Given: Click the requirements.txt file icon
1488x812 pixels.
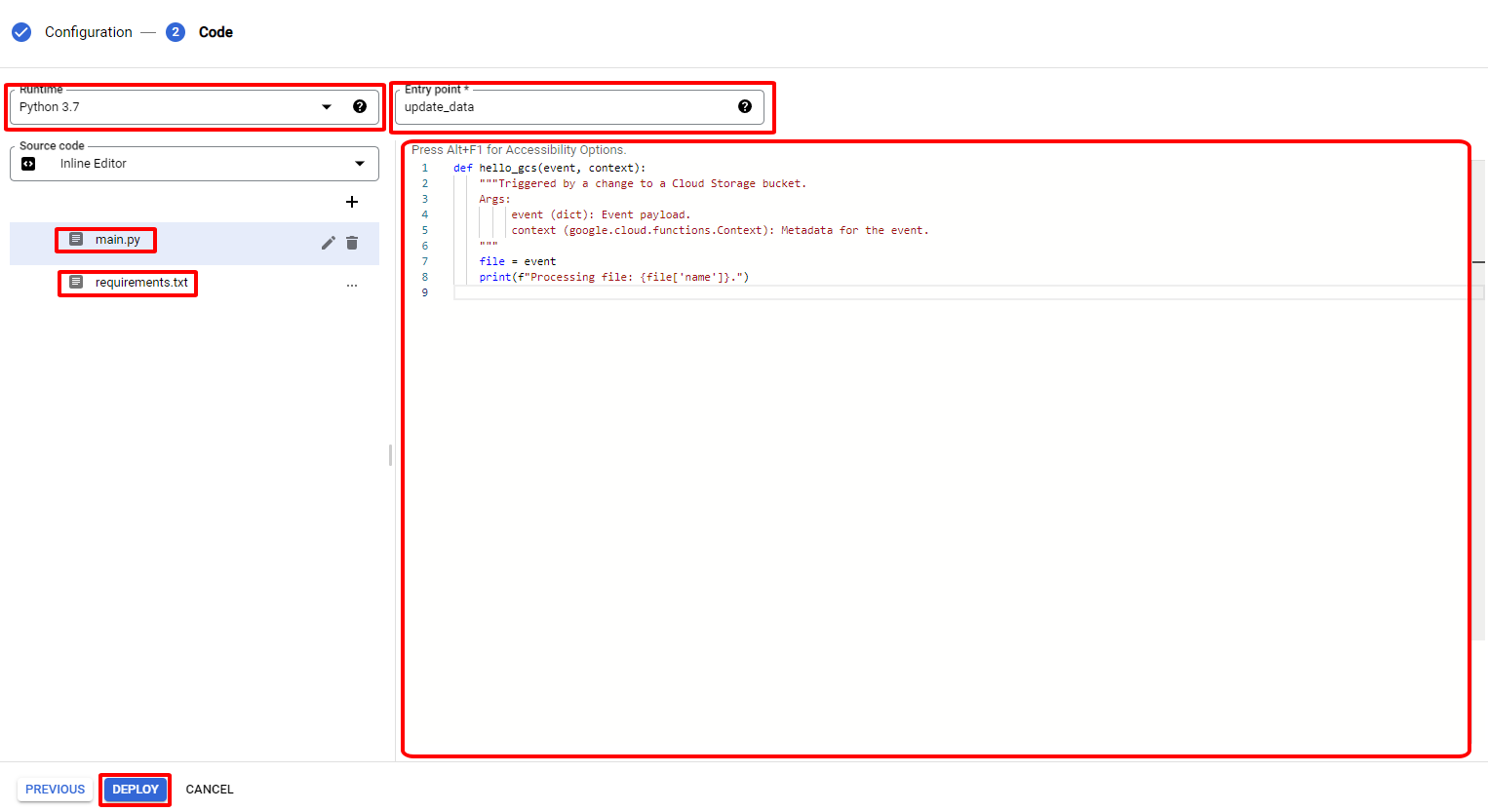Looking at the screenshot, I should click(76, 282).
